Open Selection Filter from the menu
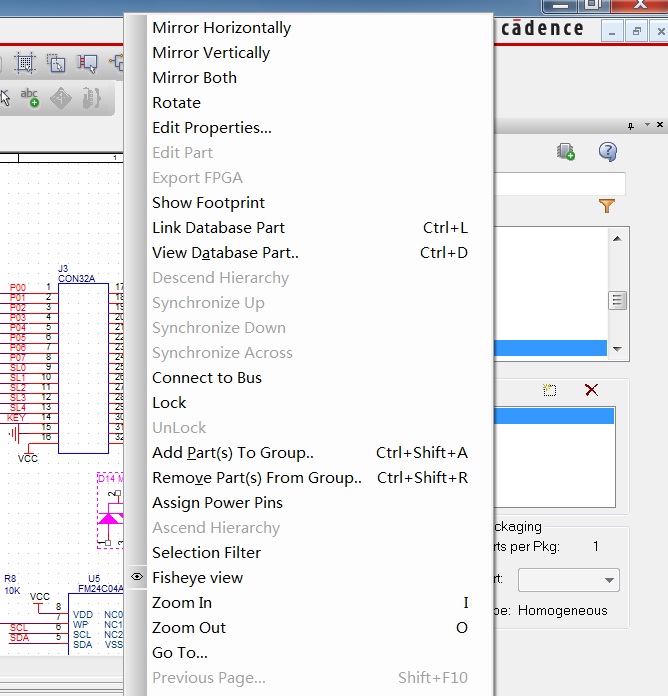The image size is (668, 696). coord(206,553)
